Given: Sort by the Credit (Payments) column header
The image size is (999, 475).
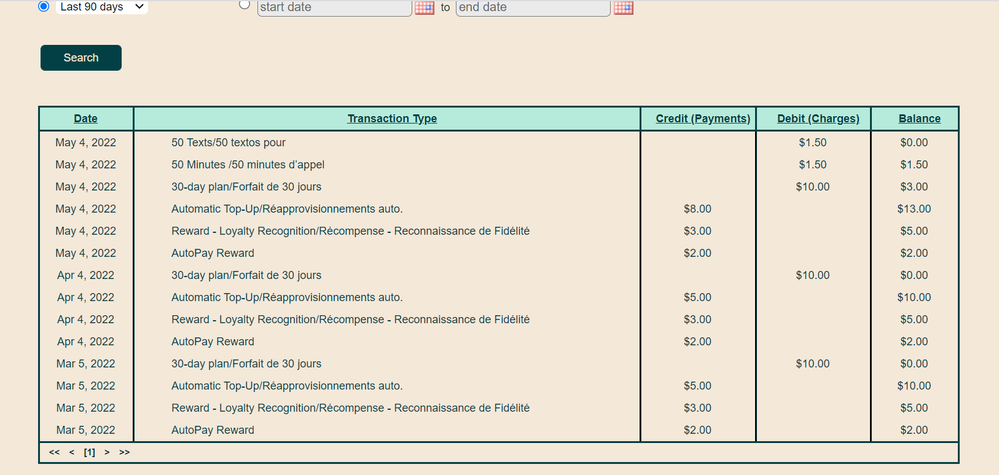Looking at the screenshot, I should pyautogui.click(x=703, y=119).
